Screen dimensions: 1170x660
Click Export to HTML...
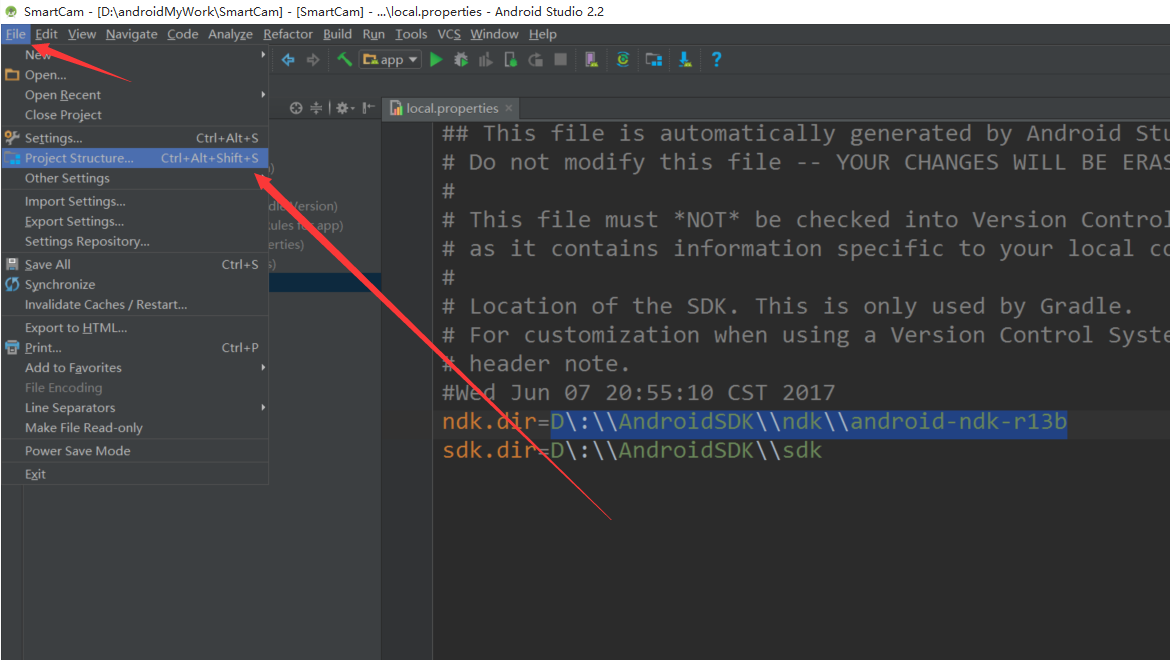[x=135, y=328]
